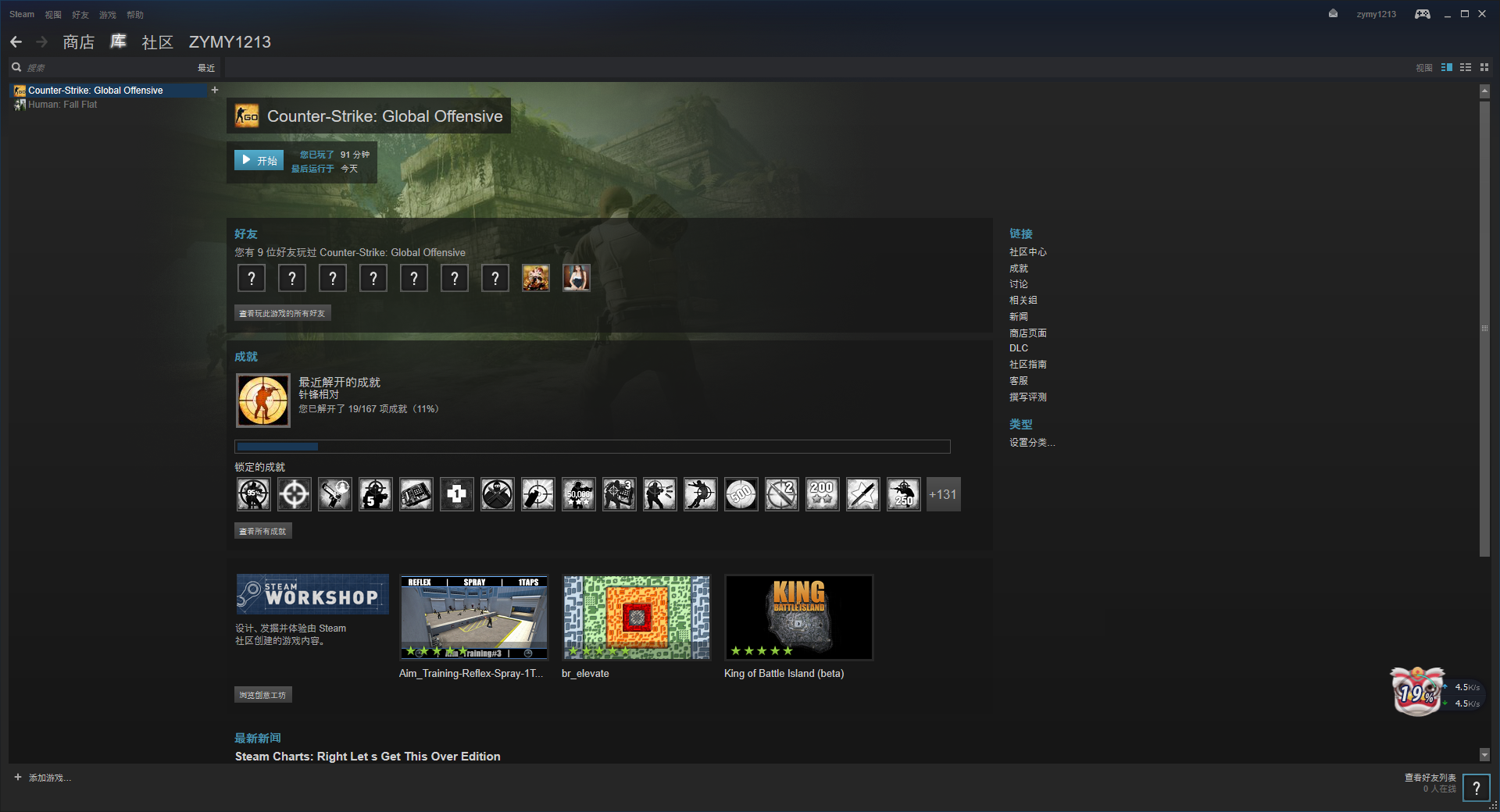Open the 最近 library filter dropdown
Screen dimensions: 1500x812
tap(206, 68)
